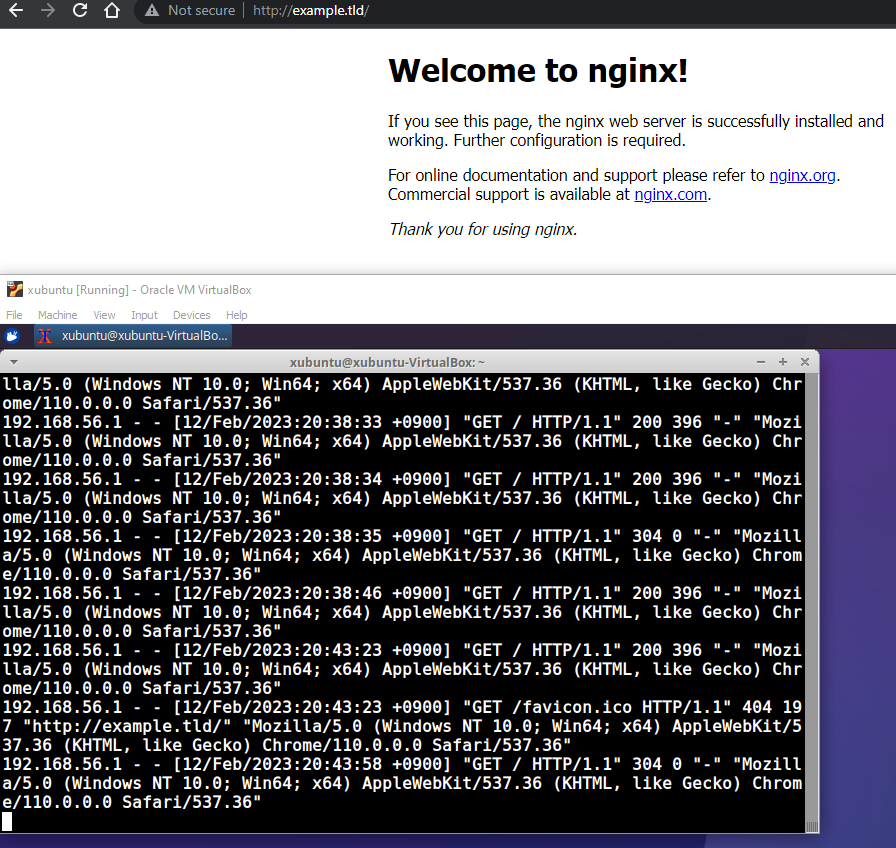Screen dimensions: 896x848
Task: Click the terminal window resize grip corner
Action: (x=812, y=827)
